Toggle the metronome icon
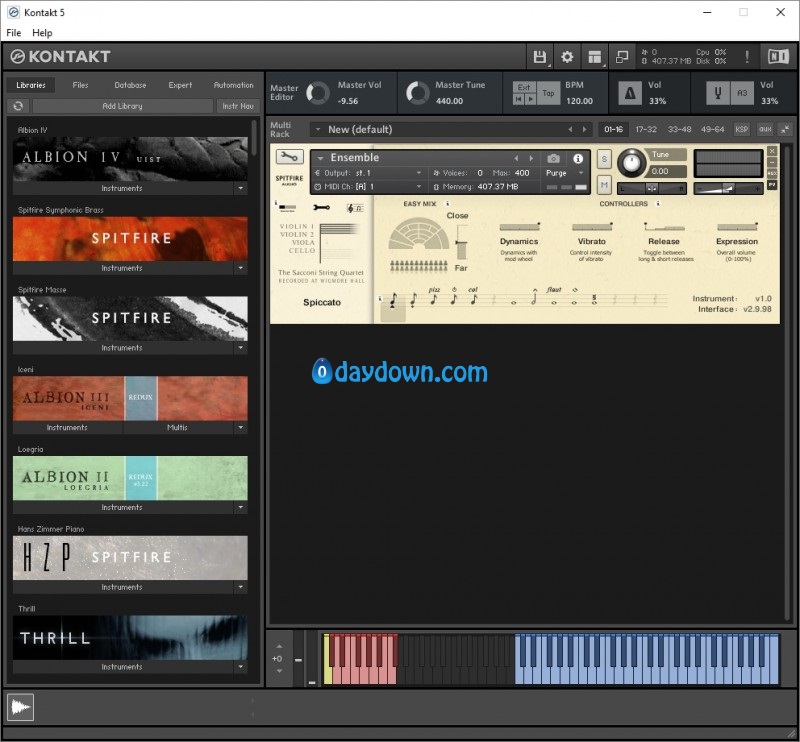Screen dimensions: 800x742 tap(630, 93)
